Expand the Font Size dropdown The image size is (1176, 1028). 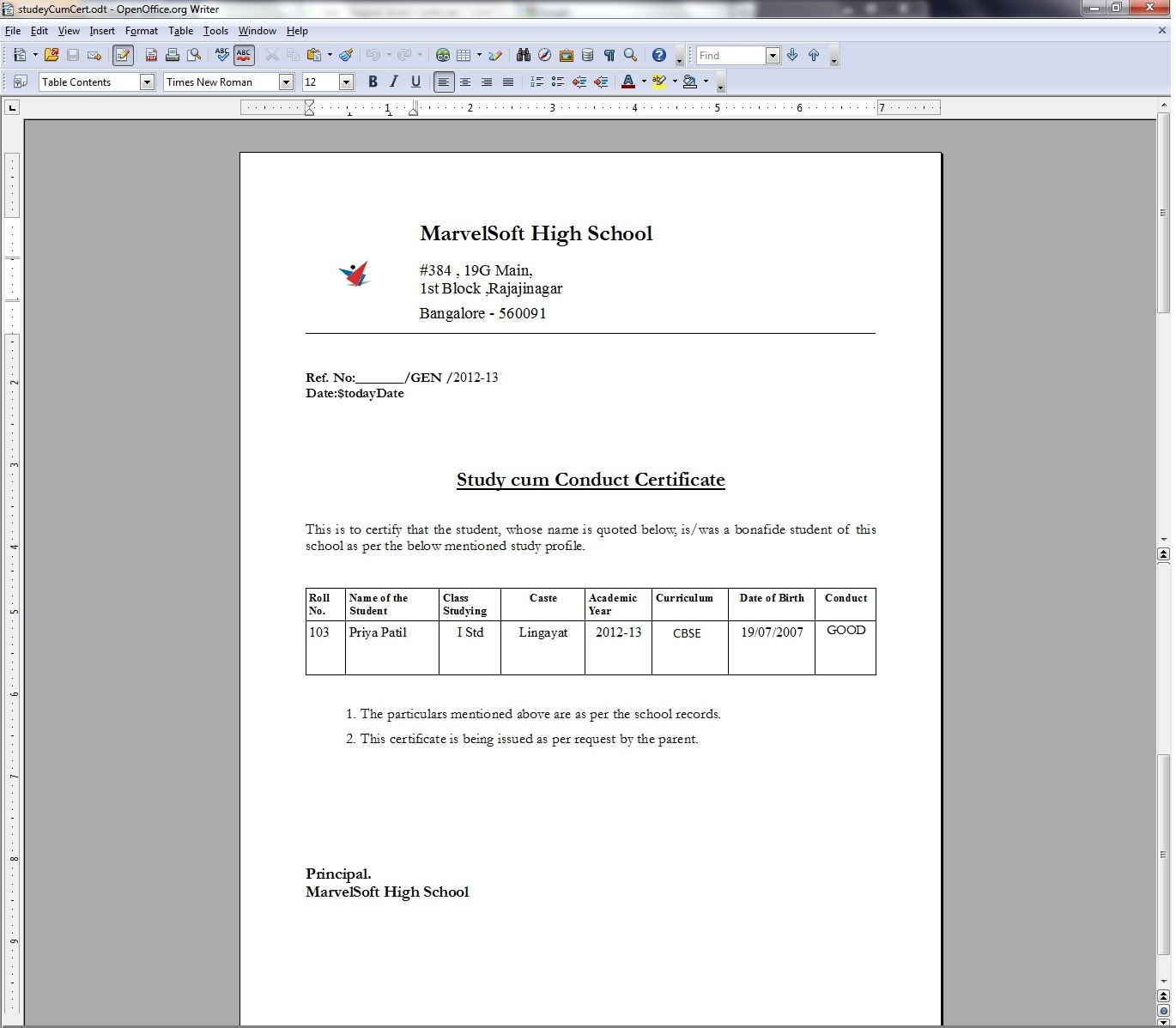point(346,82)
